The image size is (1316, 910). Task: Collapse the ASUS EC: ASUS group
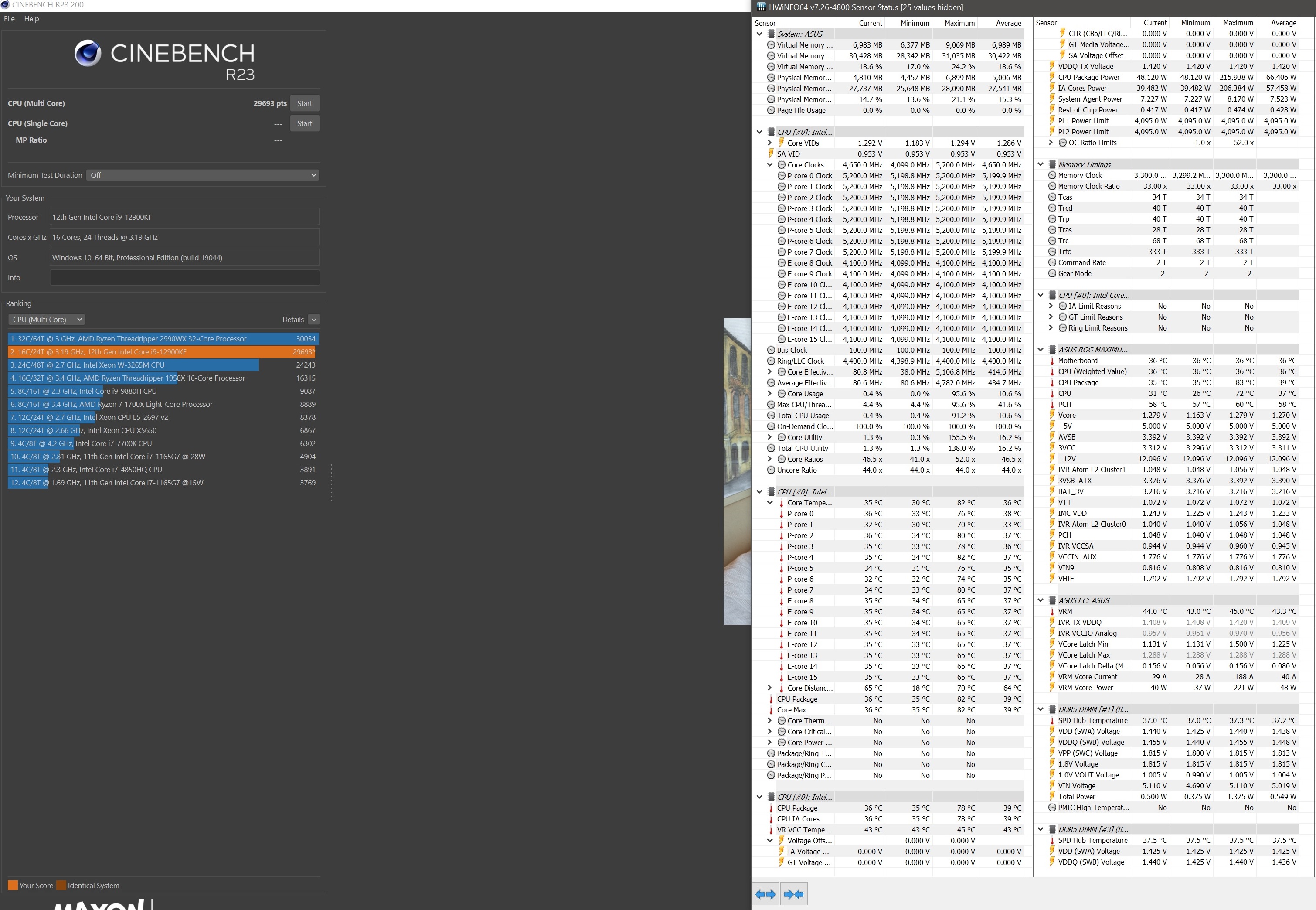[x=1040, y=600]
